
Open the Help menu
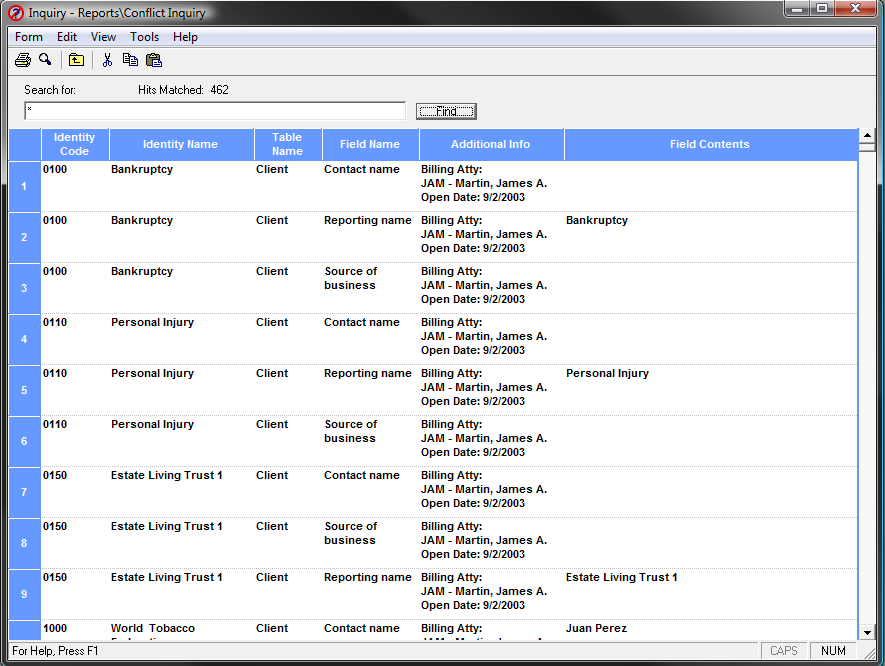185,37
